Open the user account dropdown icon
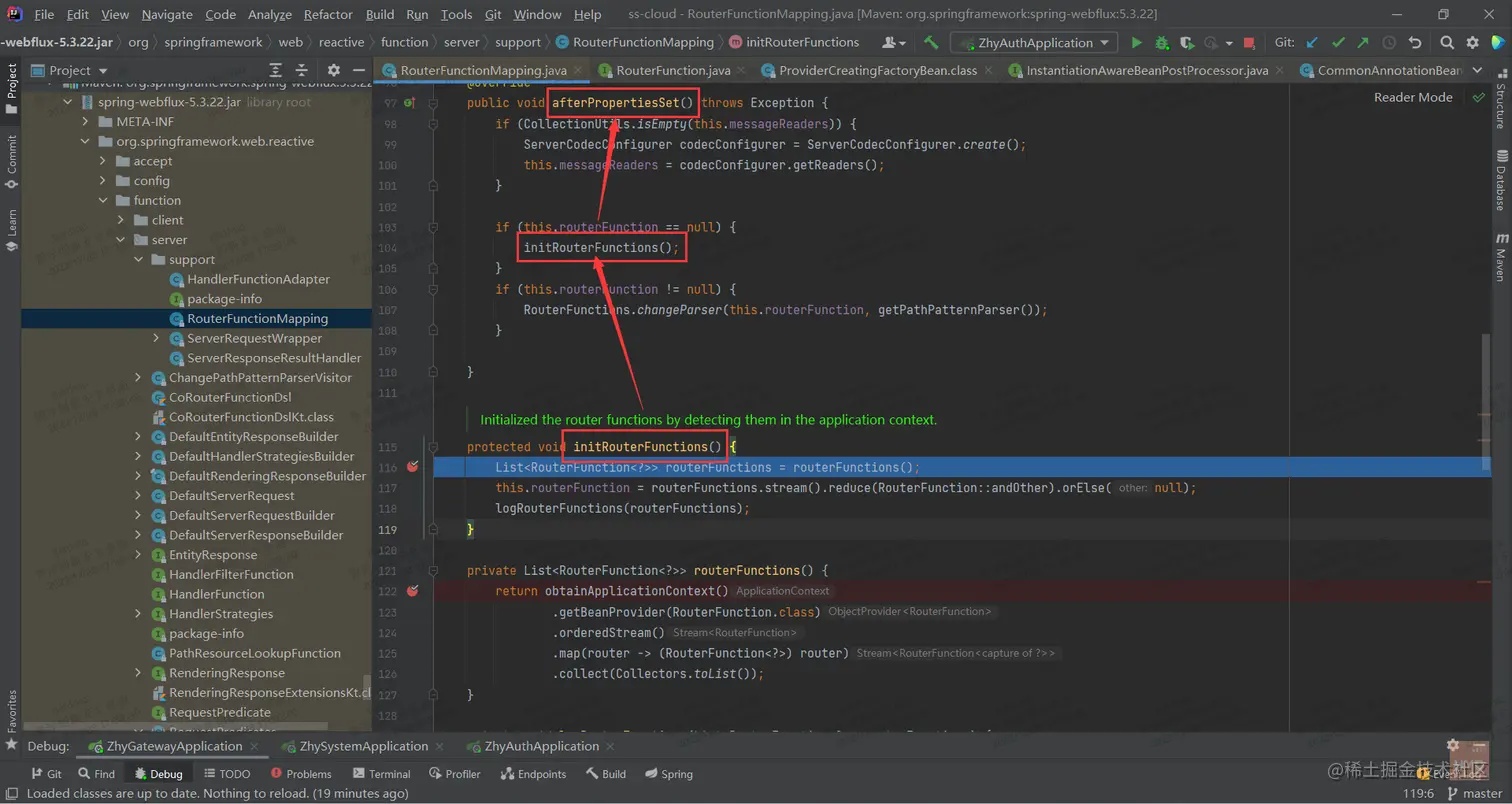 click(x=895, y=43)
